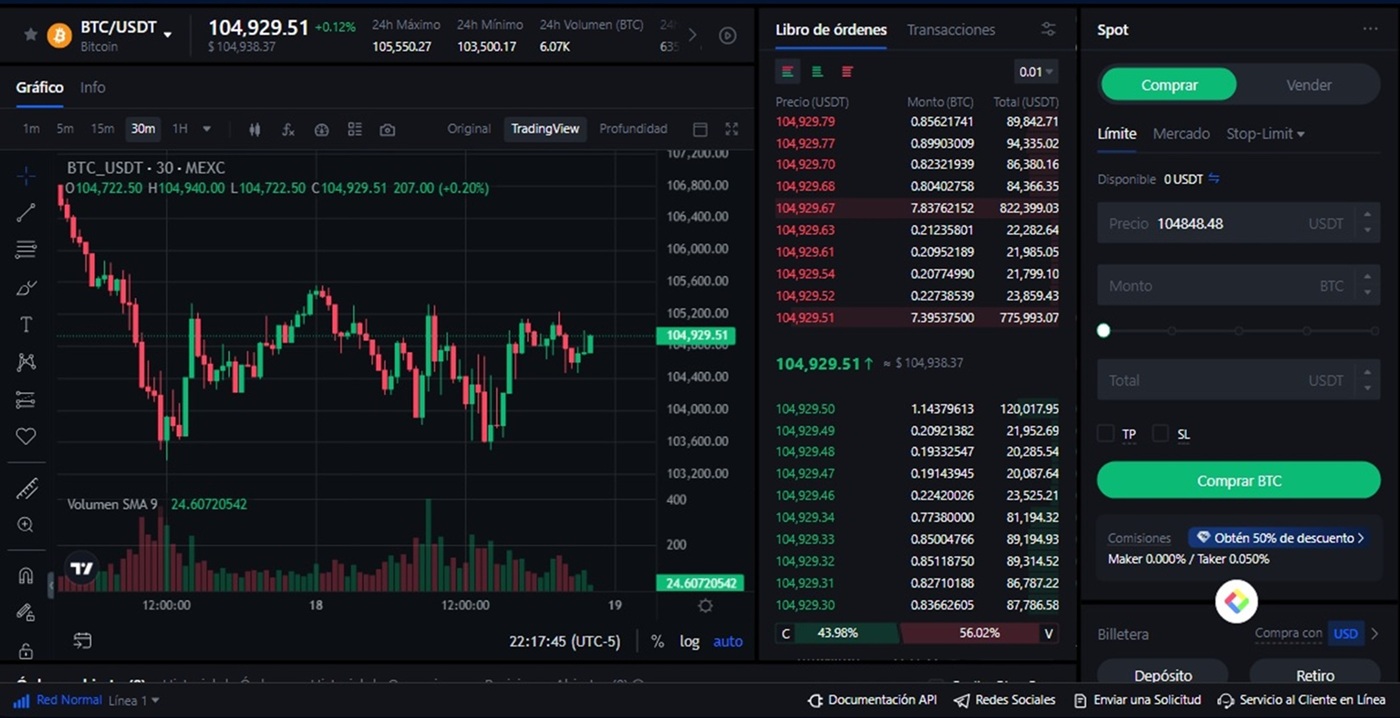
Task: Open the alert clock icon in chart toolbar
Action: 321,129
